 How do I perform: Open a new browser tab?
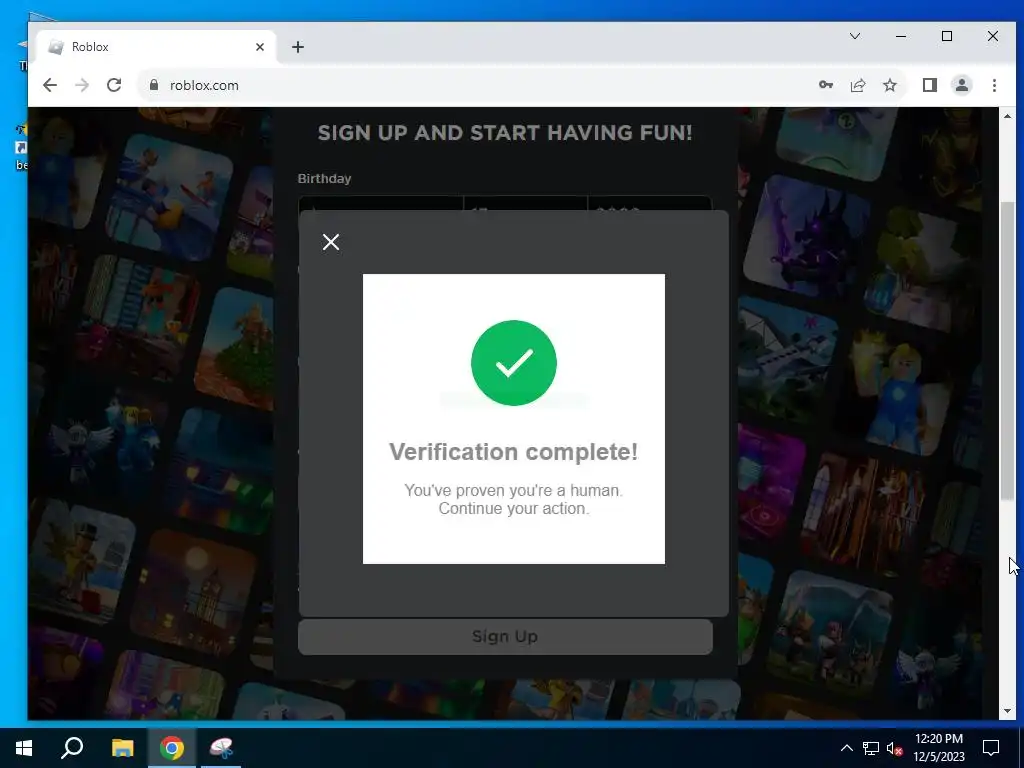pos(298,47)
